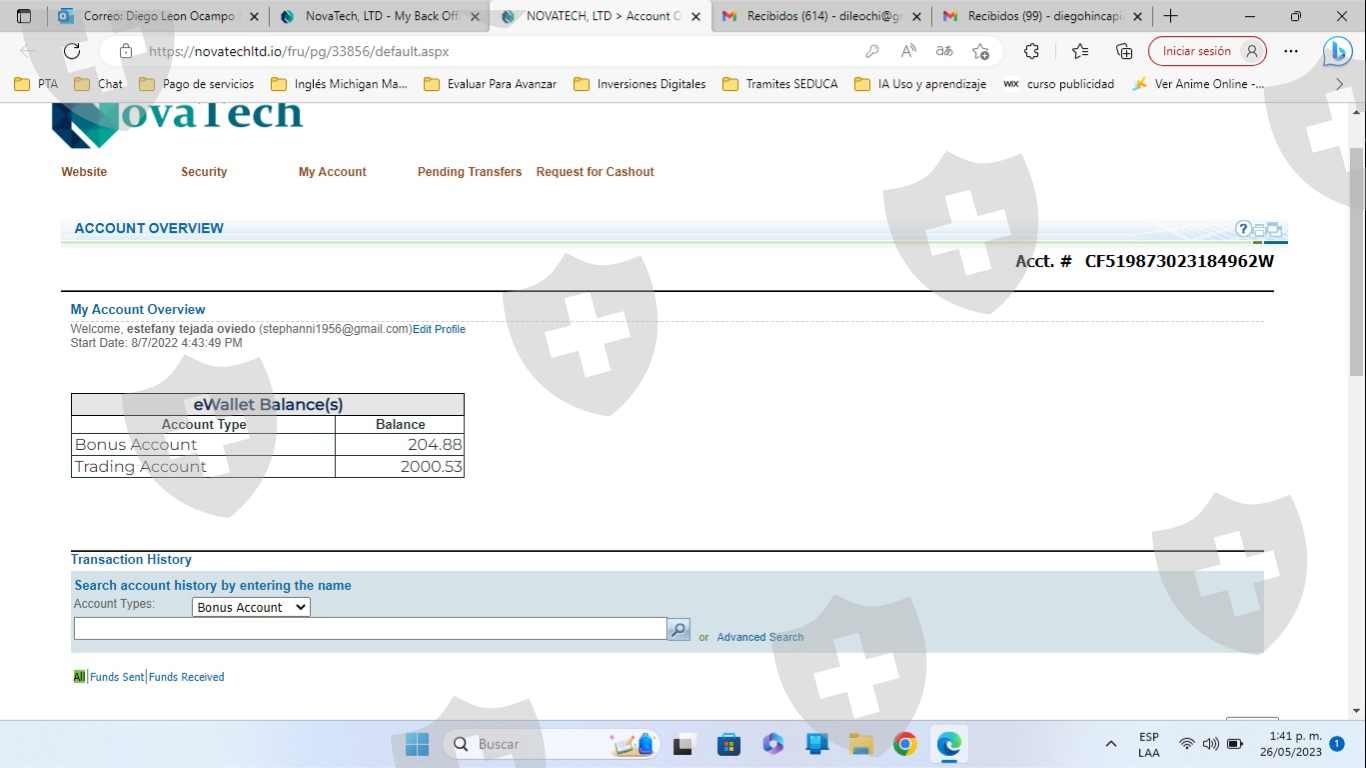Viewport: 1366px width, 768px height.
Task: Click the Microsoft Edge taskbar icon
Action: click(x=949, y=744)
